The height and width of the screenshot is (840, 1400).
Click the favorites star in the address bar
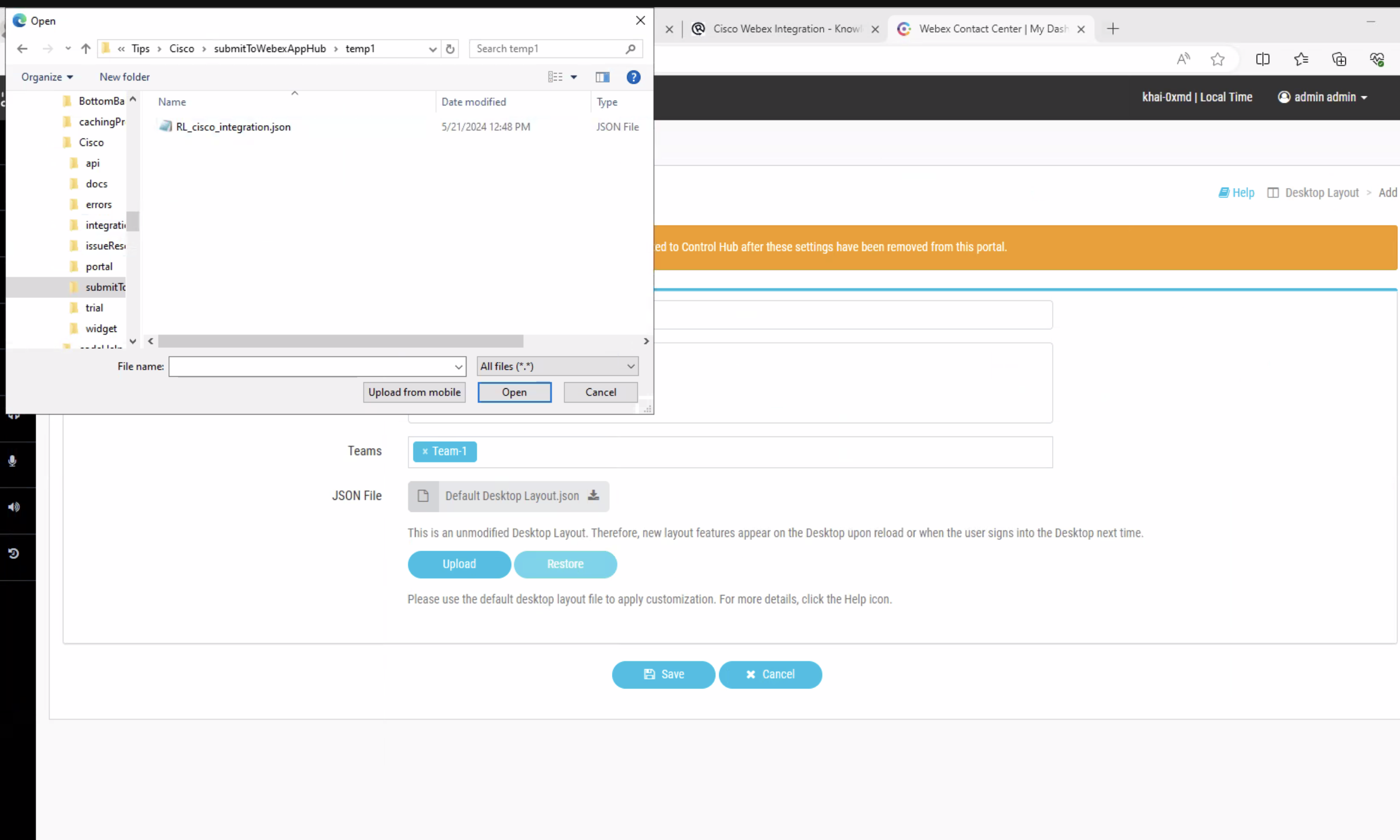[1218, 59]
